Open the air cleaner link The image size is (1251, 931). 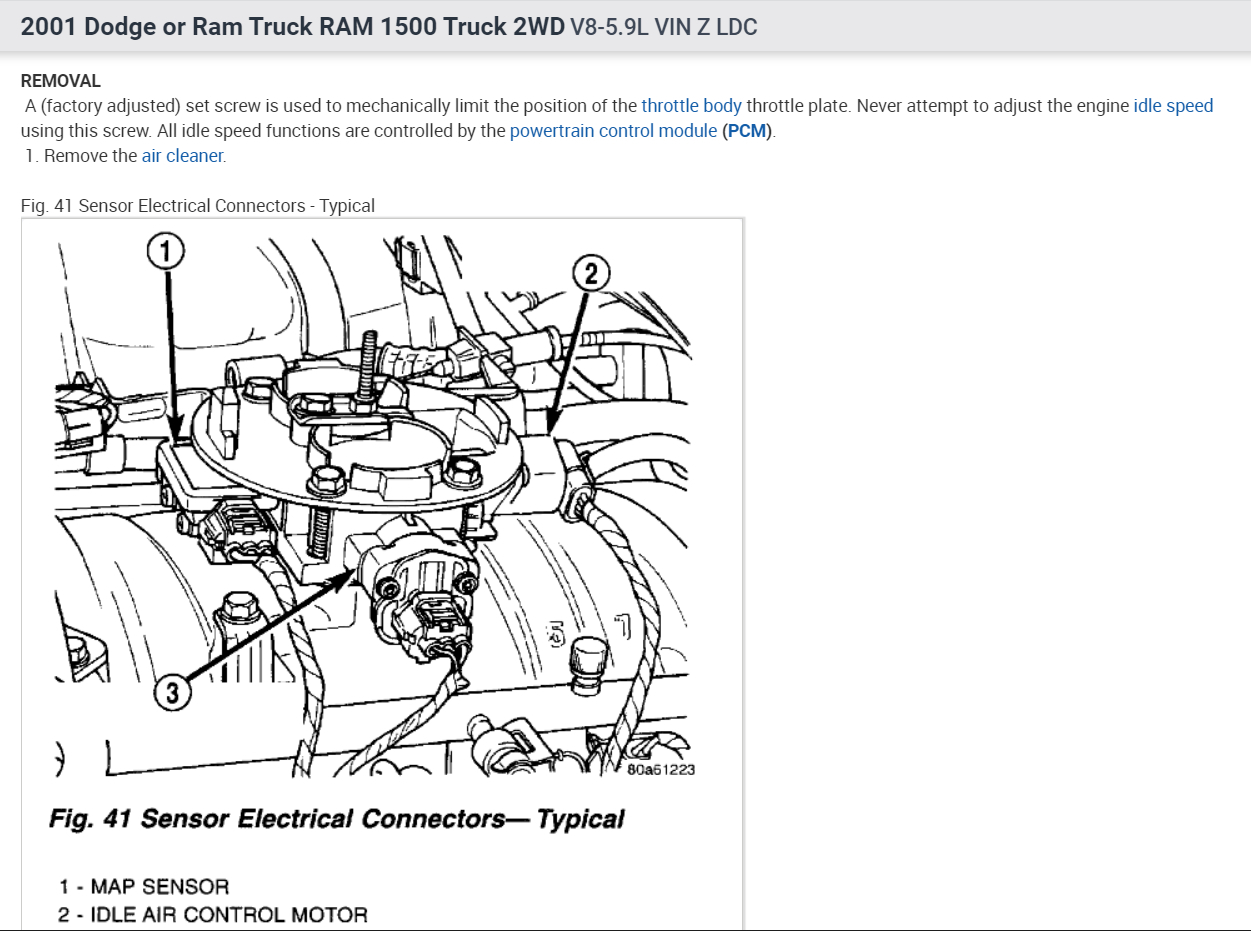(x=183, y=156)
